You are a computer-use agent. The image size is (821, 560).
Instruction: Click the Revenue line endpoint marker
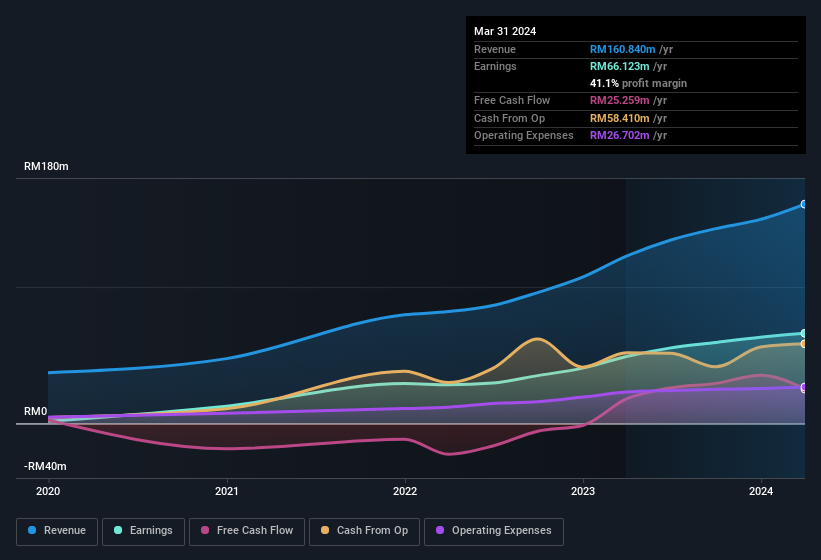[x=803, y=204]
